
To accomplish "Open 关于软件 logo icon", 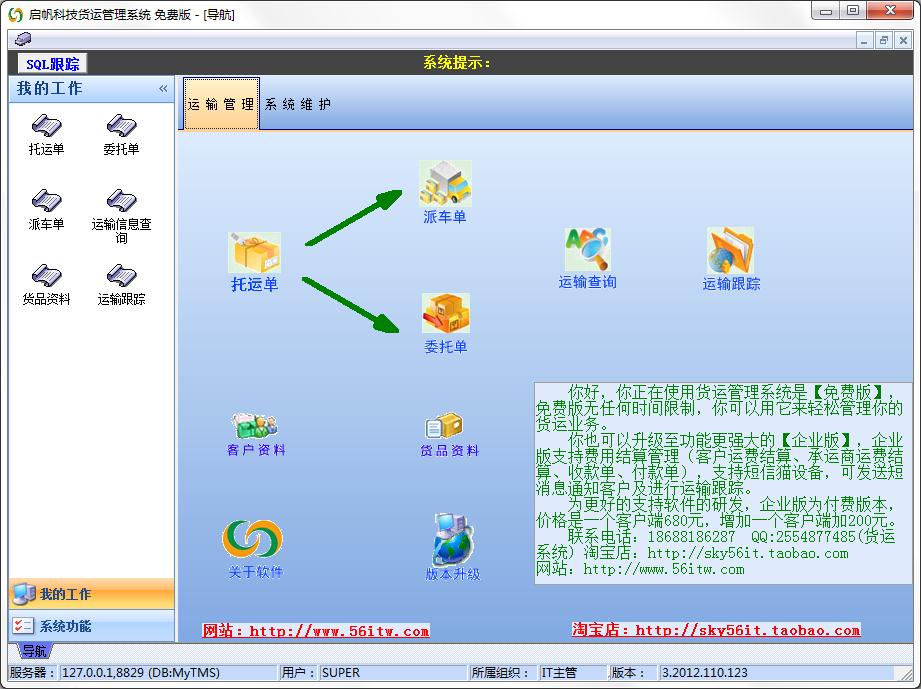I will [253, 539].
